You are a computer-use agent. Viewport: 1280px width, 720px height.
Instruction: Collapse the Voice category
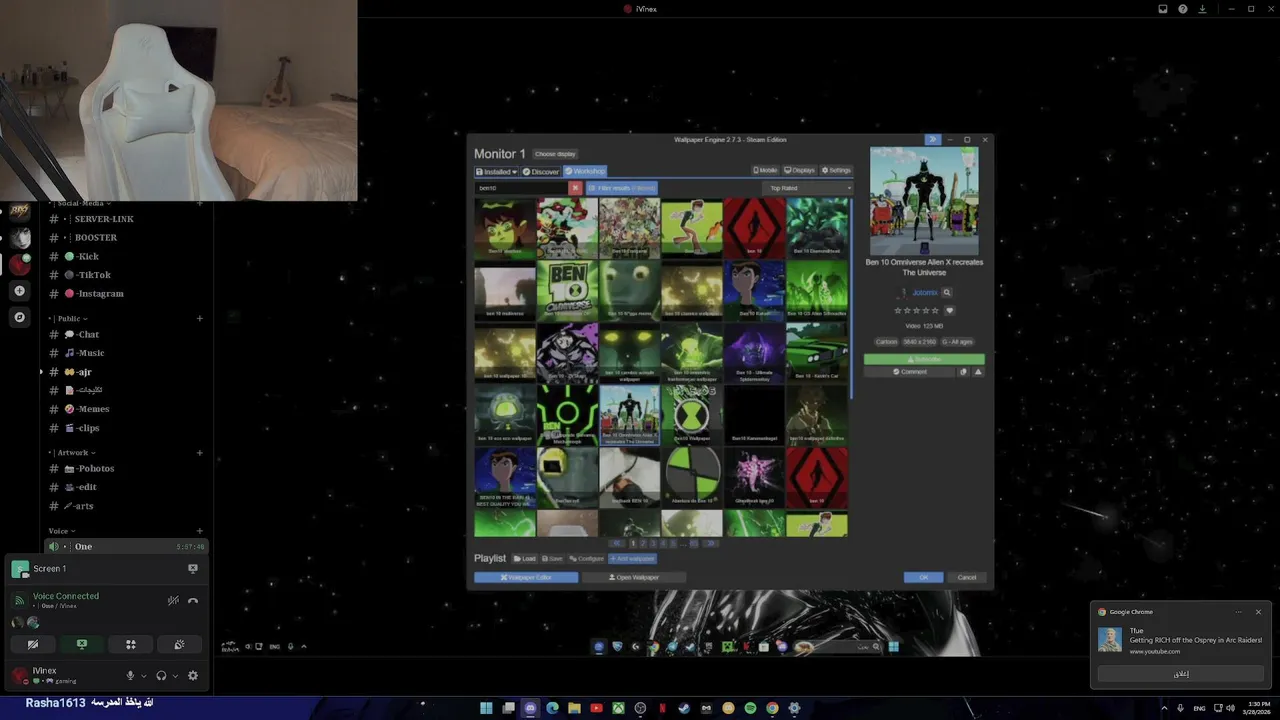(x=62, y=531)
